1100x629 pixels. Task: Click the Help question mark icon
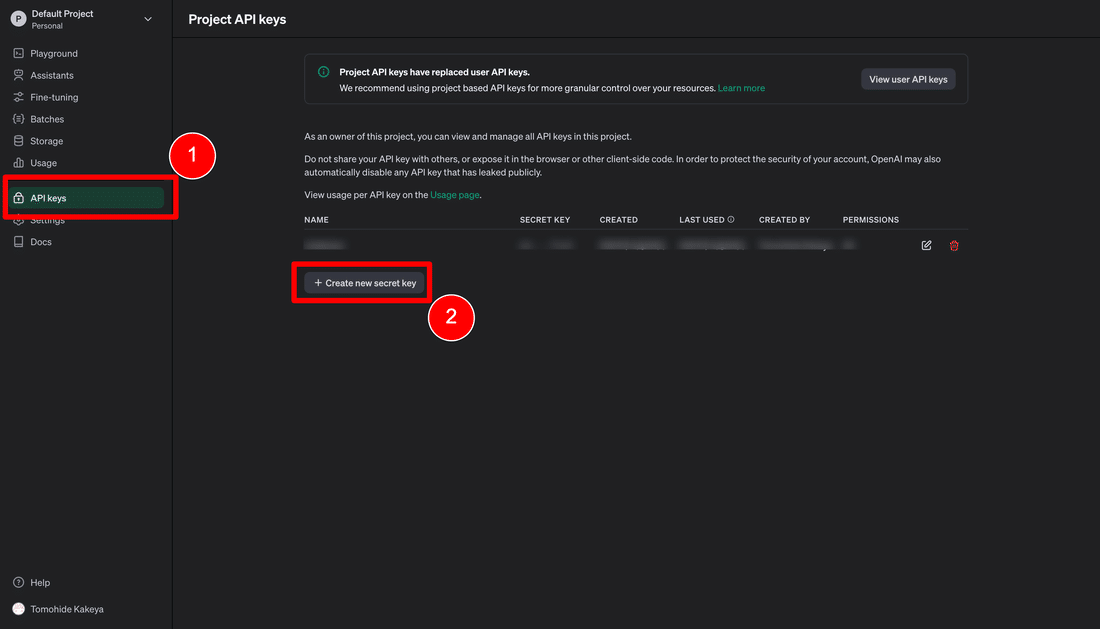(x=18, y=582)
